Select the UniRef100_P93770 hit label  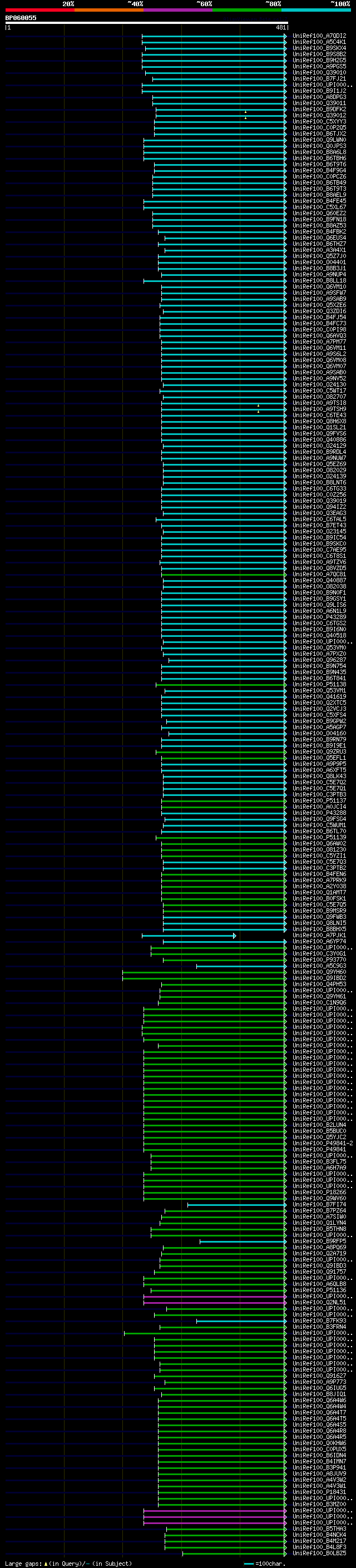coord(319,960)
